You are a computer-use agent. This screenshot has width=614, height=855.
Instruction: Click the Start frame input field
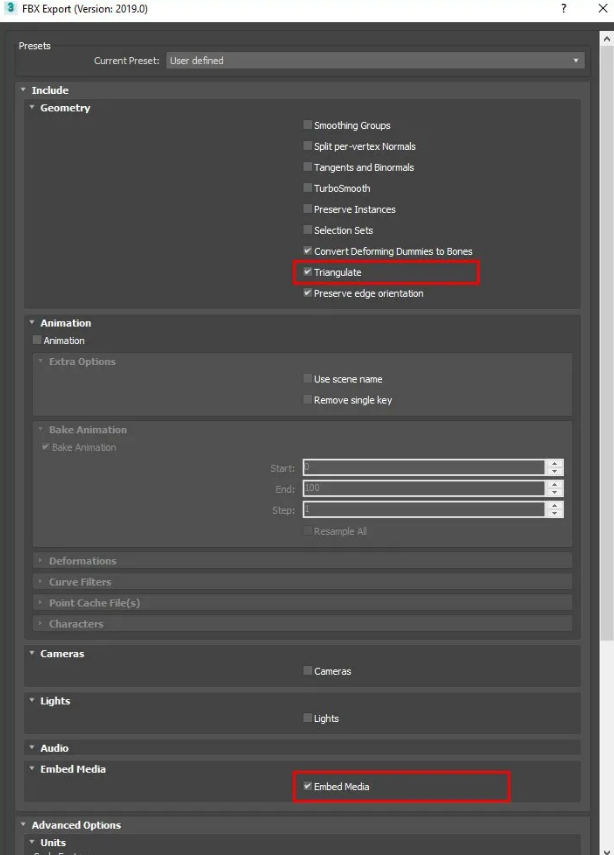point(424,467)
